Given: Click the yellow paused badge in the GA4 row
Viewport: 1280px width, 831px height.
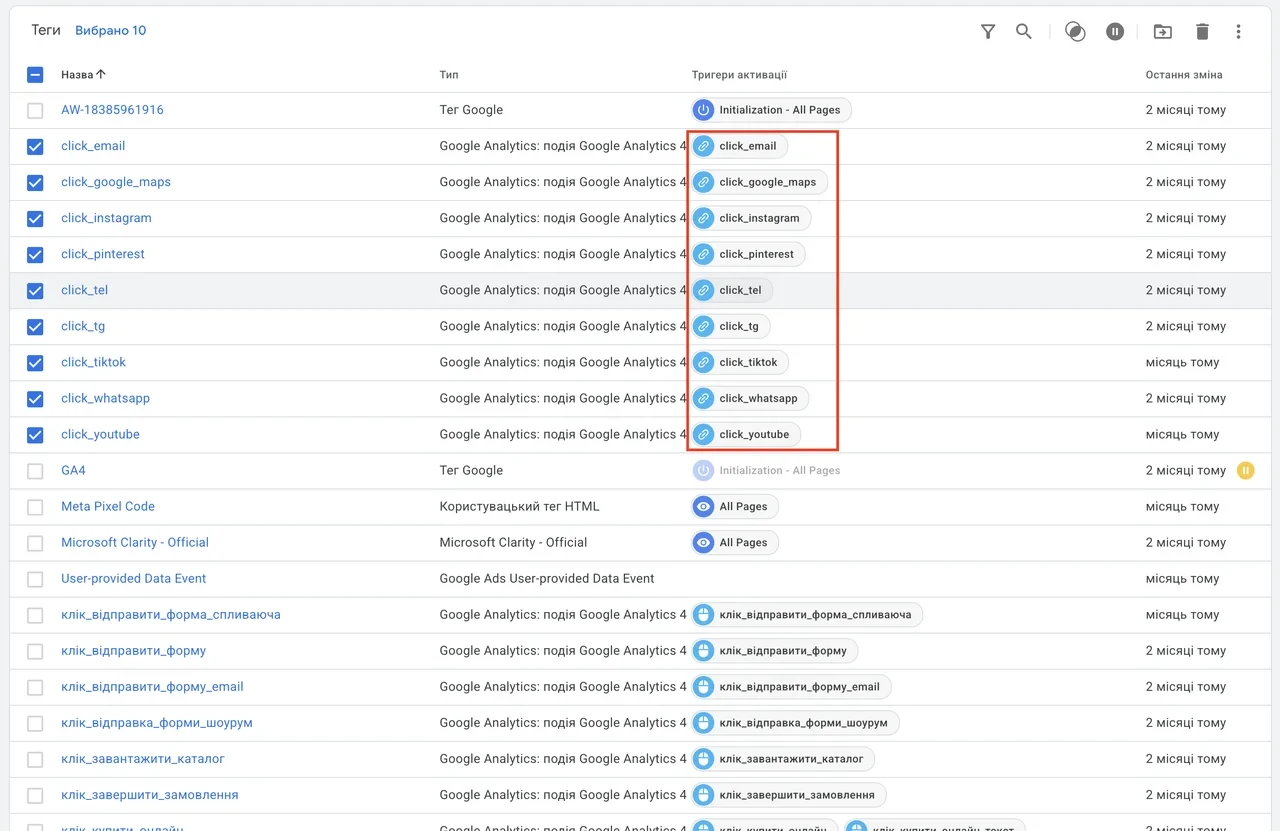Looking at the screenshot, I should 1245,470.
